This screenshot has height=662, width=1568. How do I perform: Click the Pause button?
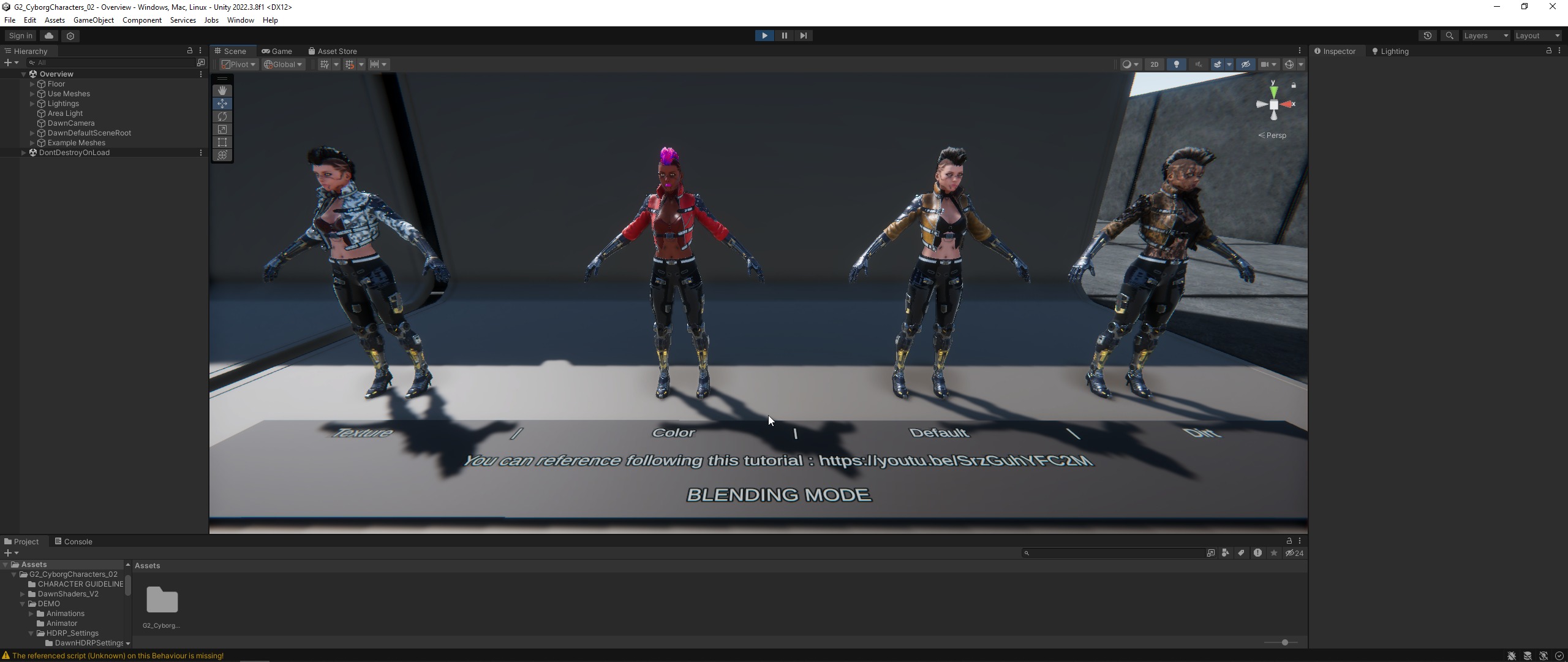784,36
